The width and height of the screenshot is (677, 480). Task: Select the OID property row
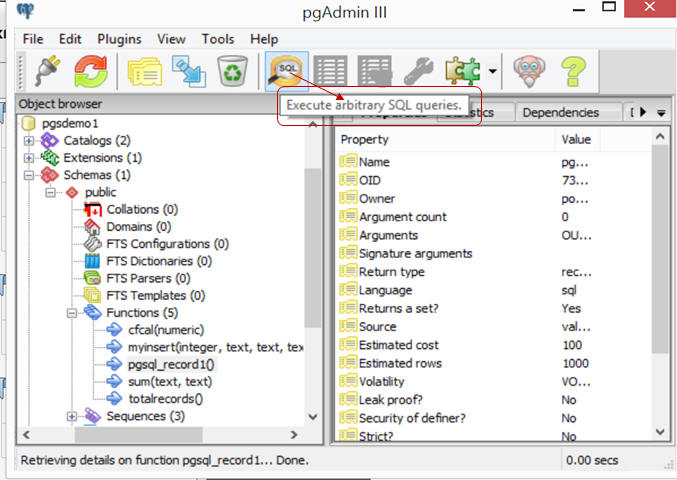pos(496,180)
